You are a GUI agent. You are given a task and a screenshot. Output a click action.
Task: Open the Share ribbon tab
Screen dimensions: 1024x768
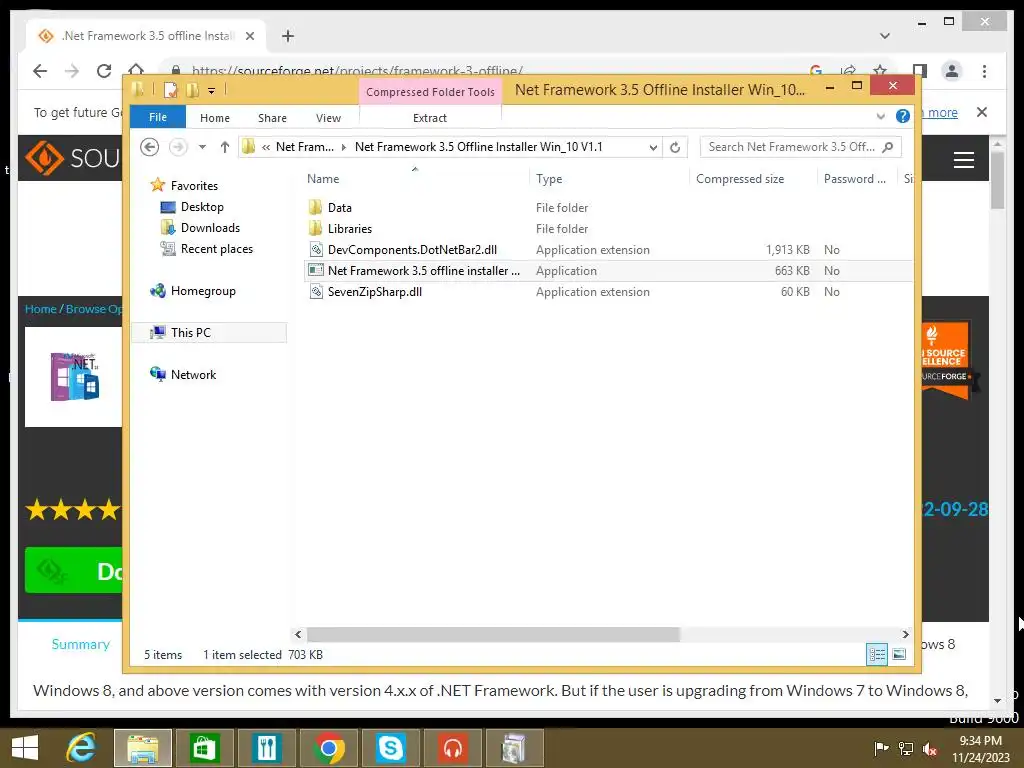pyautogui.click(x=272, y=118)
